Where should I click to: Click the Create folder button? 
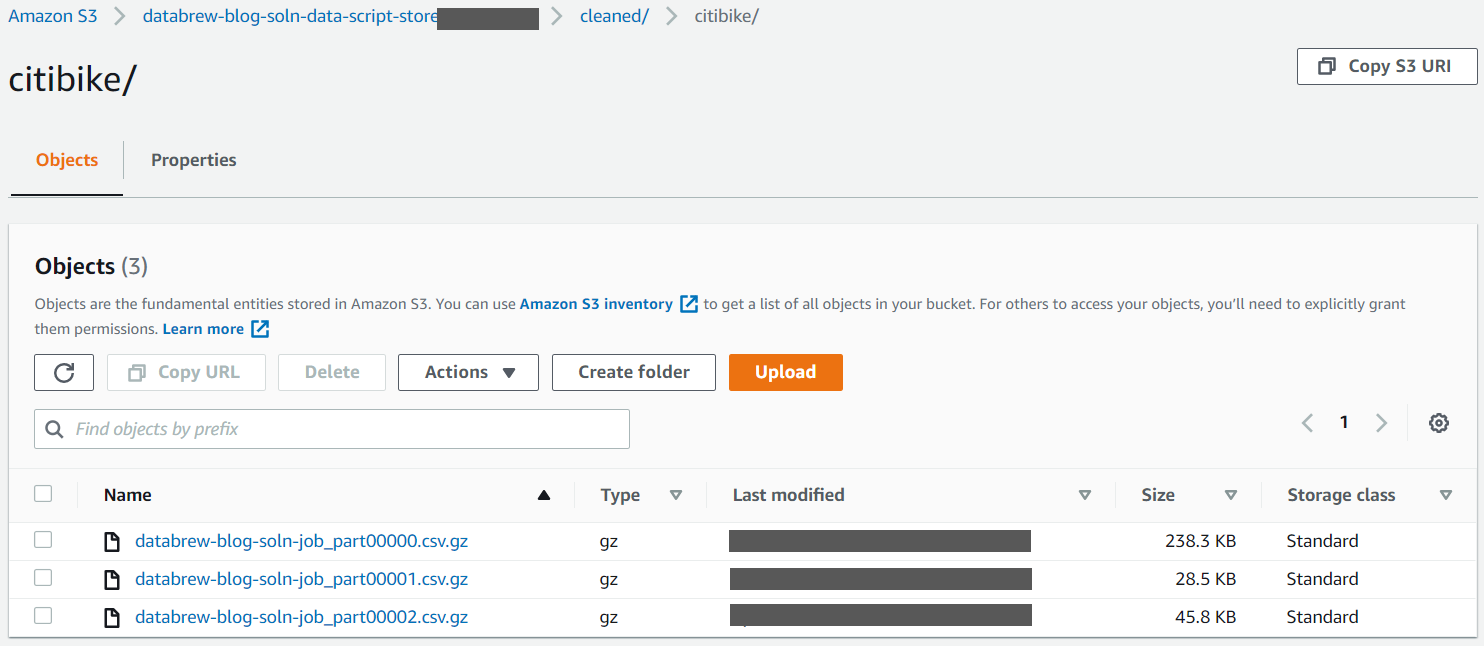(x=634, y=372)
